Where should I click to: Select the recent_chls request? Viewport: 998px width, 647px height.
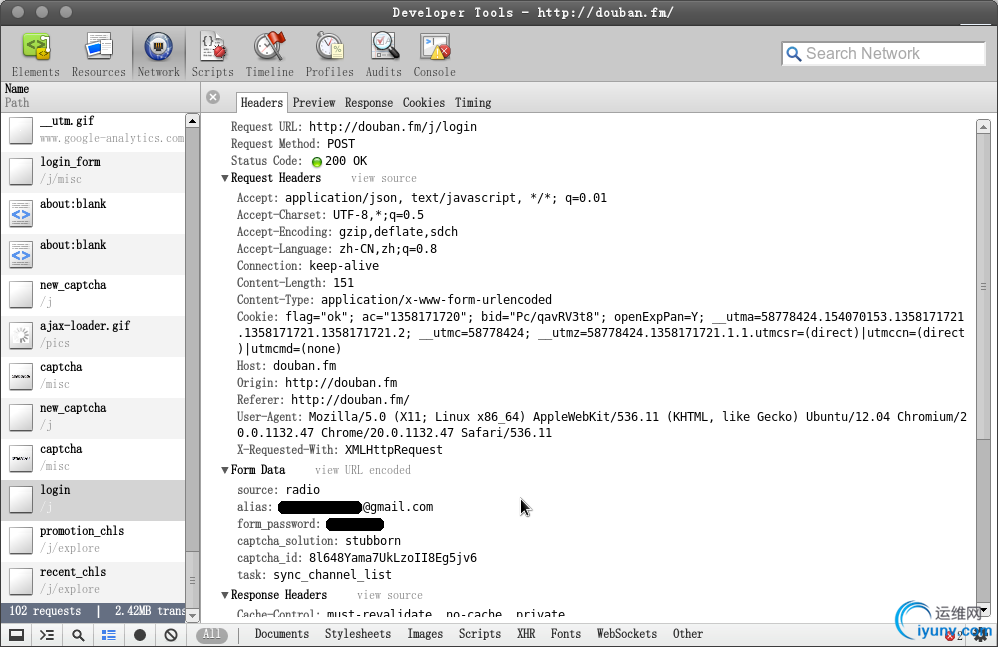pos(94,581)
